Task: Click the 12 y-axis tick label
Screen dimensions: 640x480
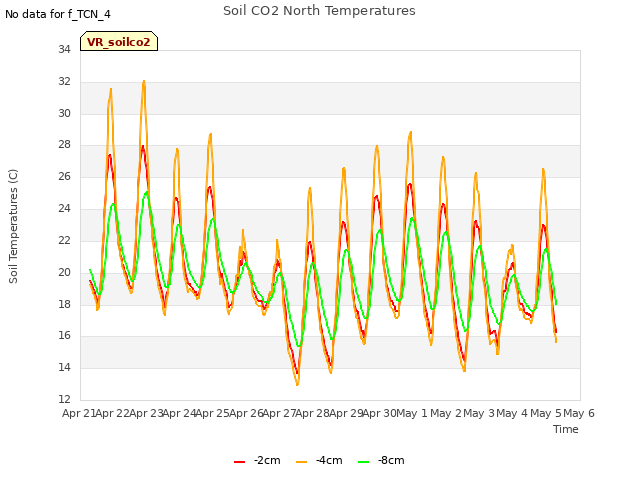Action: [x=64, y=399]
